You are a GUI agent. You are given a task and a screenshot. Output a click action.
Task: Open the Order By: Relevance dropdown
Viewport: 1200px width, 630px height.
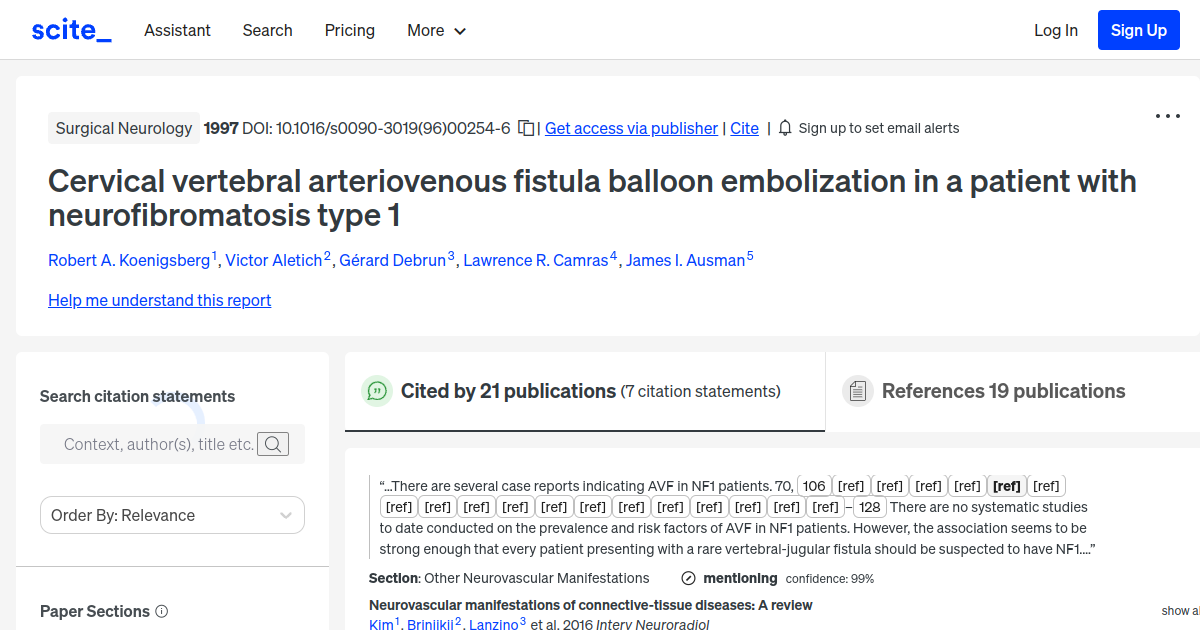[x=172, y=514]
